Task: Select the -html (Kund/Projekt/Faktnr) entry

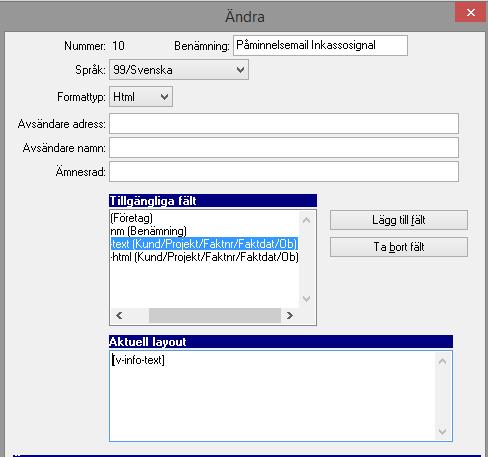Action: (205, 257)
